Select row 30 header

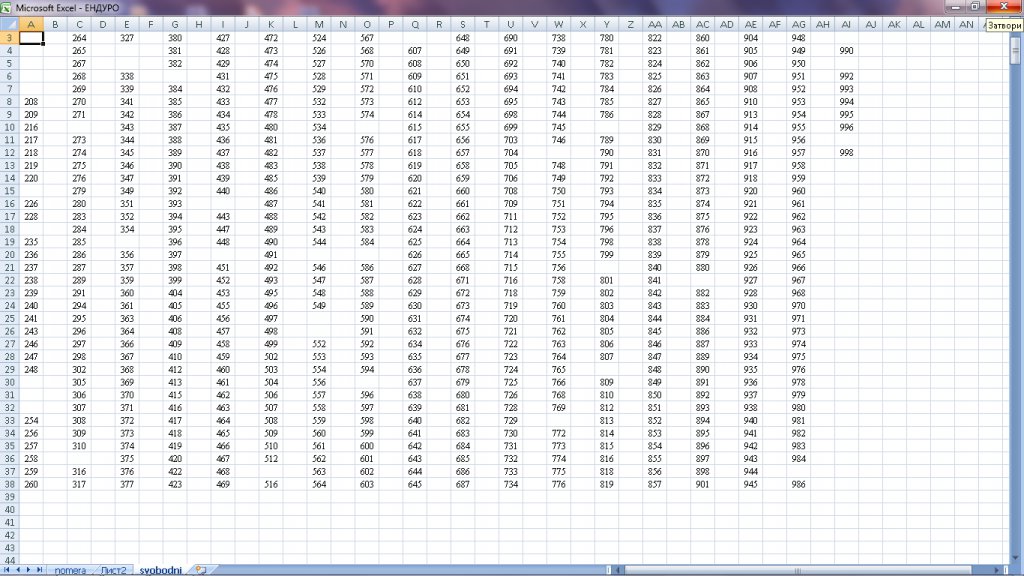(x=9, y=382)
